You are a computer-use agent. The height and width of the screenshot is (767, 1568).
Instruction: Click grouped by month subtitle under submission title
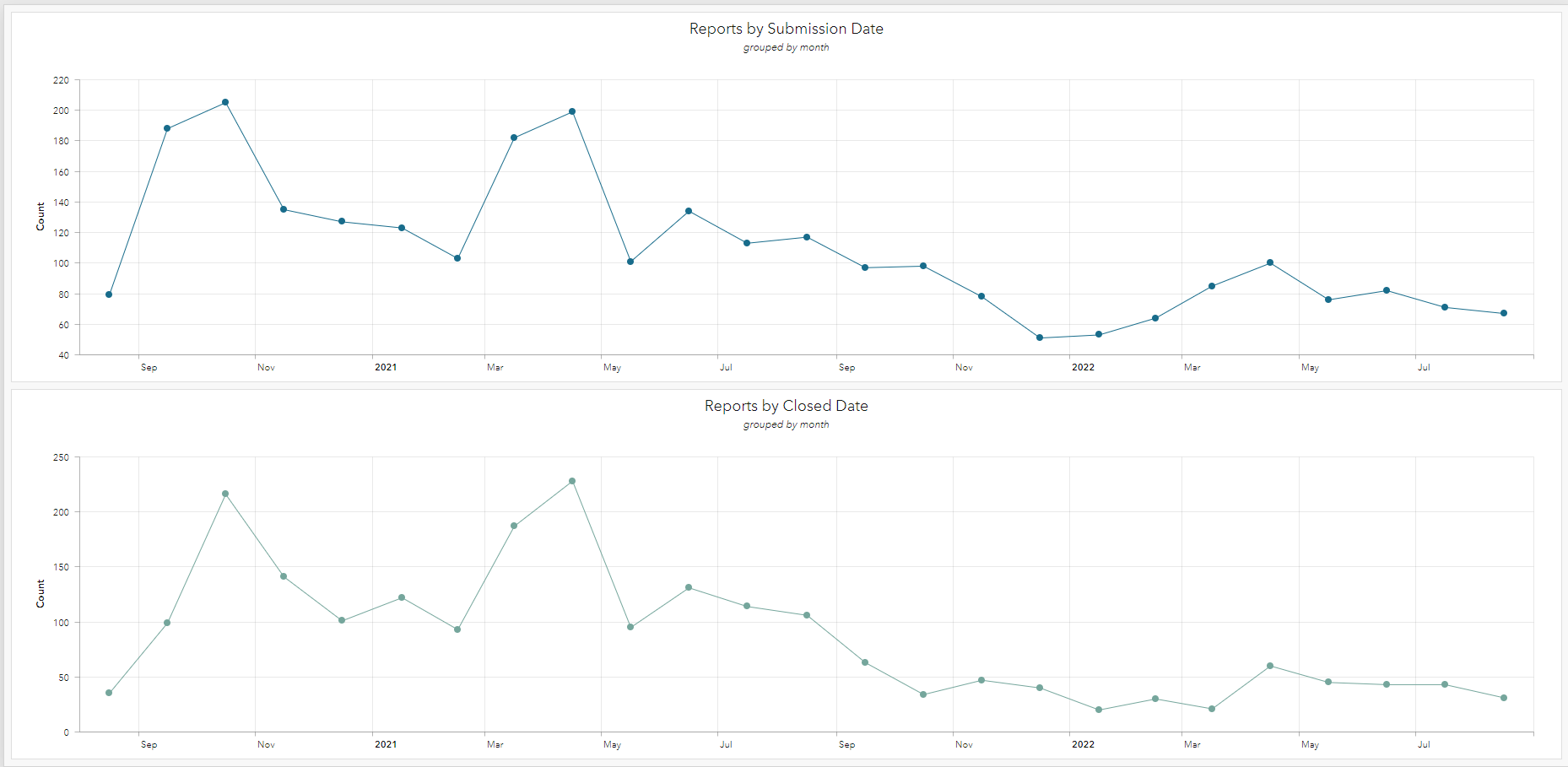[x=786, y=47]
